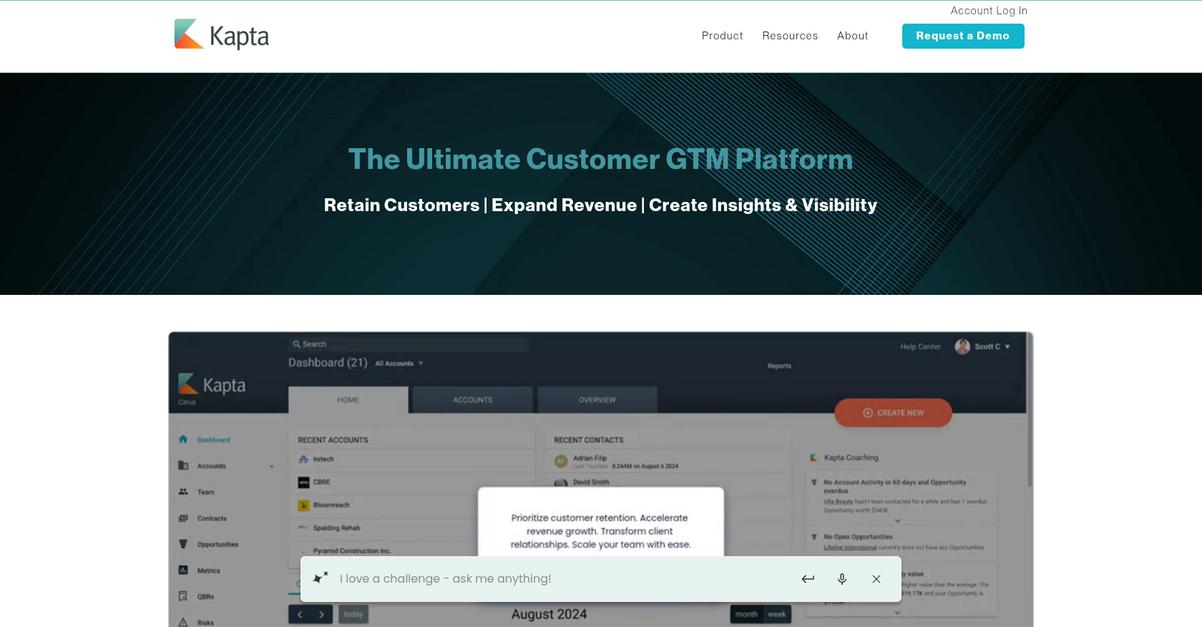Click the Help Center link

tap(920, 347)
